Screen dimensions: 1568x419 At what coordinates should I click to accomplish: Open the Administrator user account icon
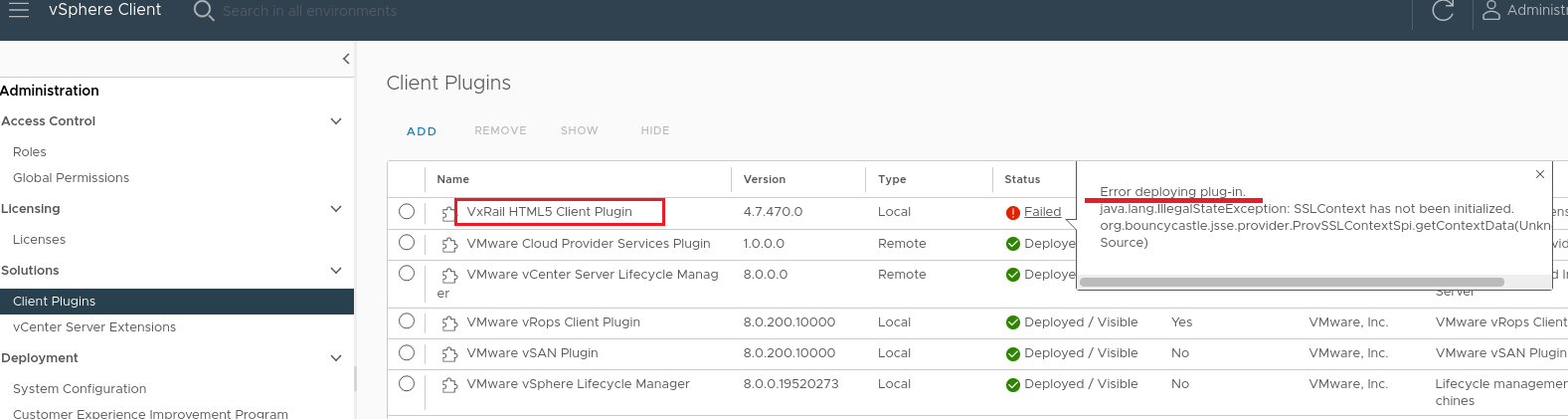[1490, 11]
